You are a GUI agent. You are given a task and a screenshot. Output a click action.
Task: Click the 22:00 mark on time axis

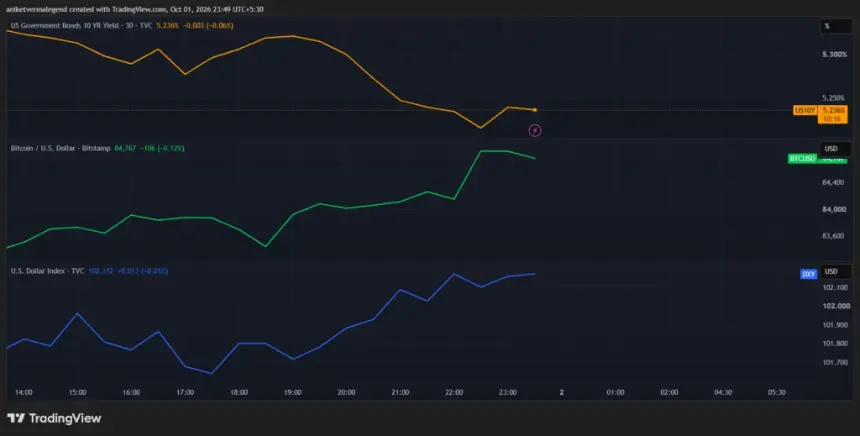click(x=454, y=393)
